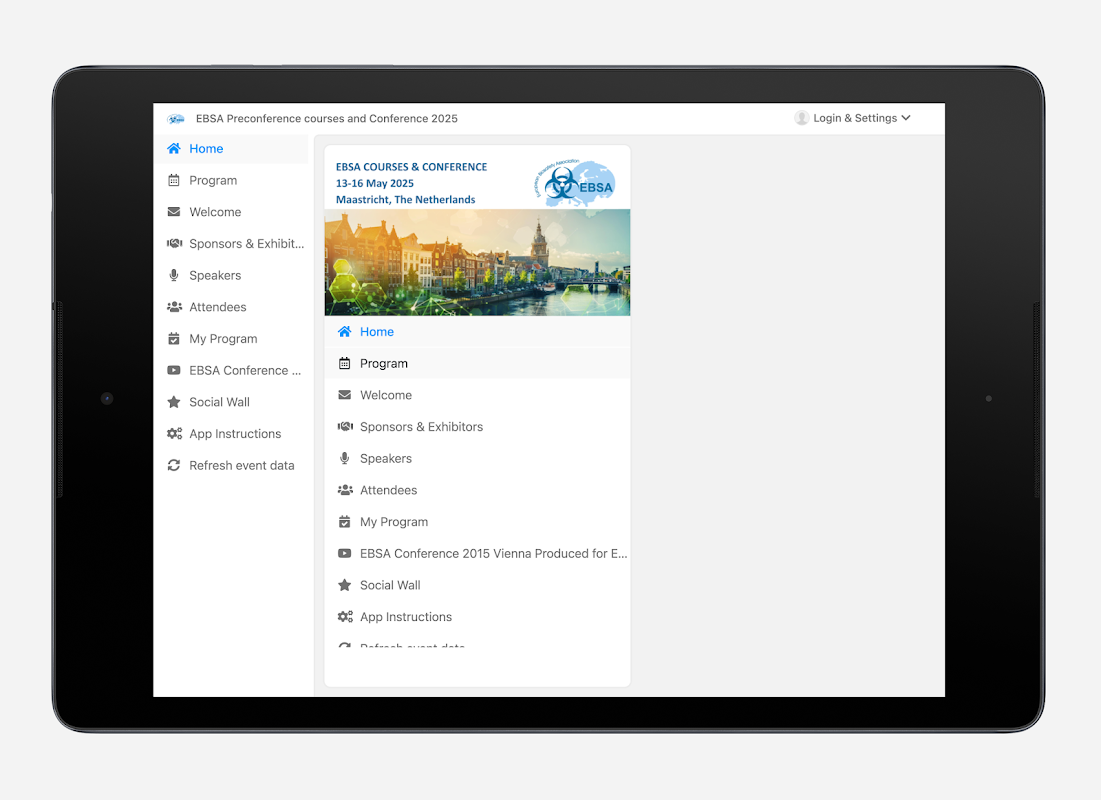Select Attendees link in the main card
This screenshot has width=1101, height=800.
coord(477,490)
